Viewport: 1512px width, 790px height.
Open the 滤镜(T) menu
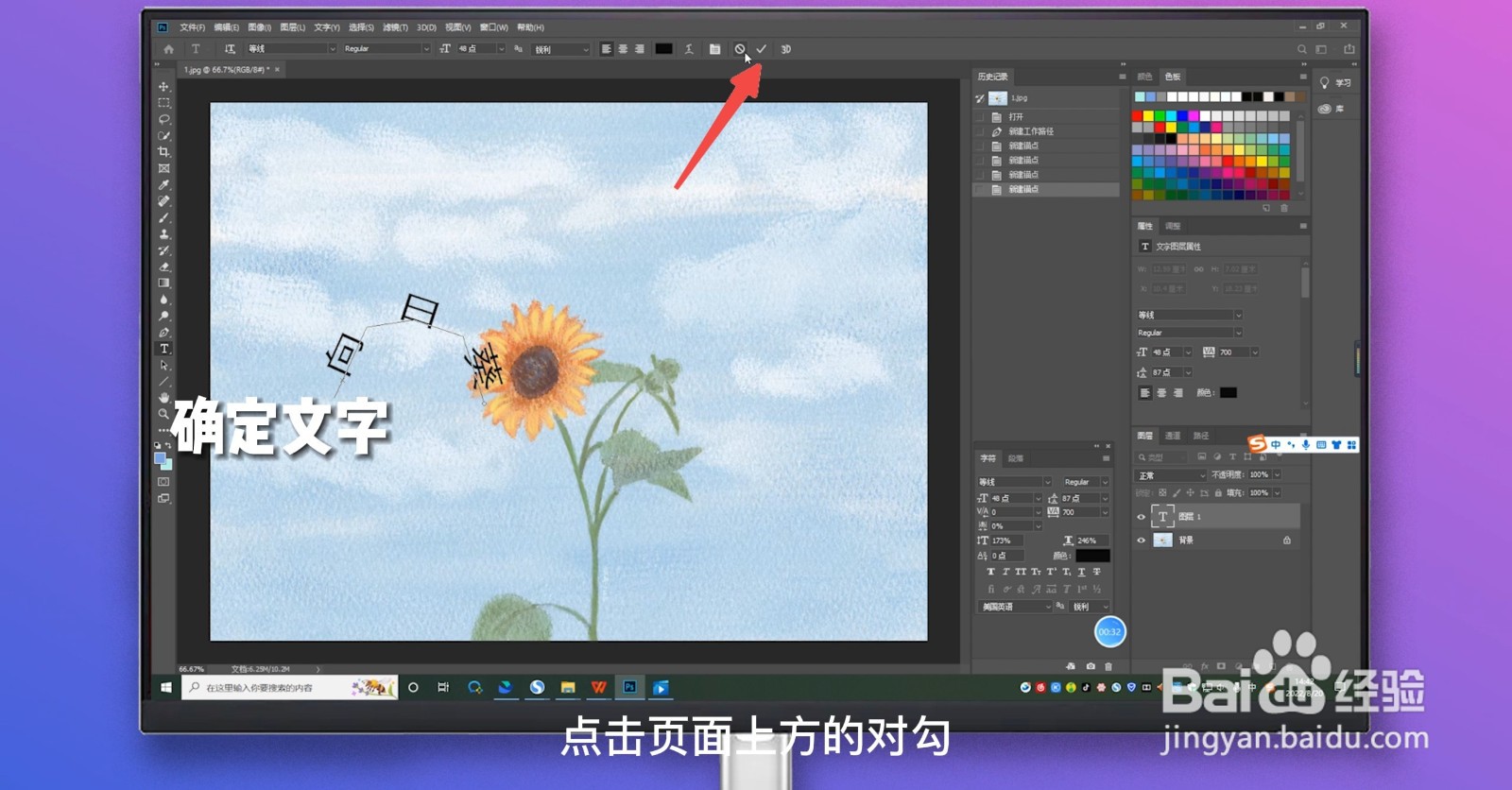[x=396, y=27]
